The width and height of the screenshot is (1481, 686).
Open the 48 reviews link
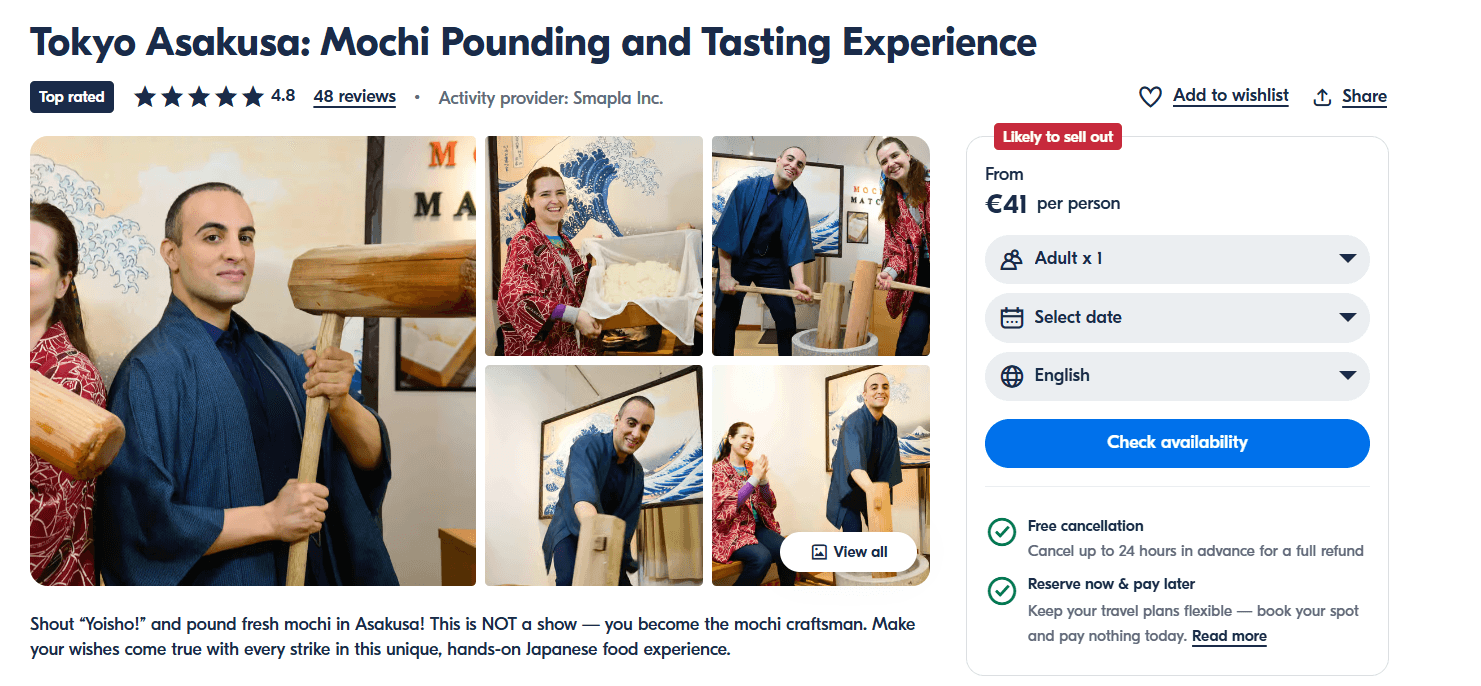tap(354, 97)
